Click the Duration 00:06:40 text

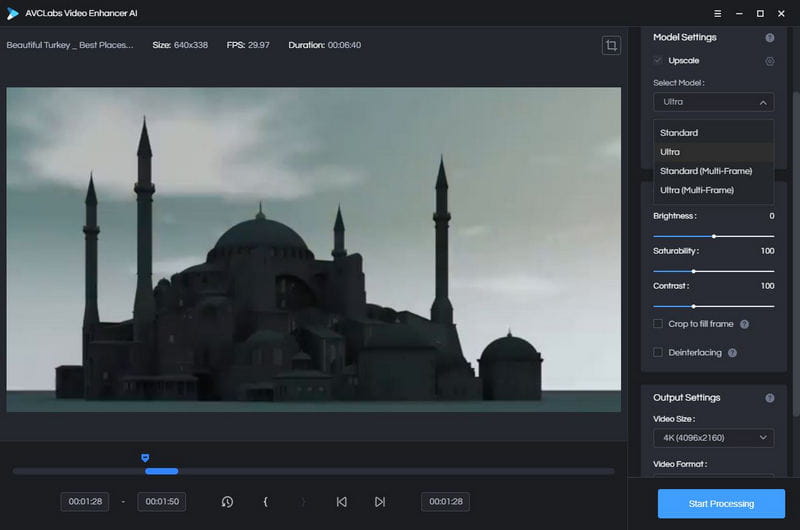point(324,45)
